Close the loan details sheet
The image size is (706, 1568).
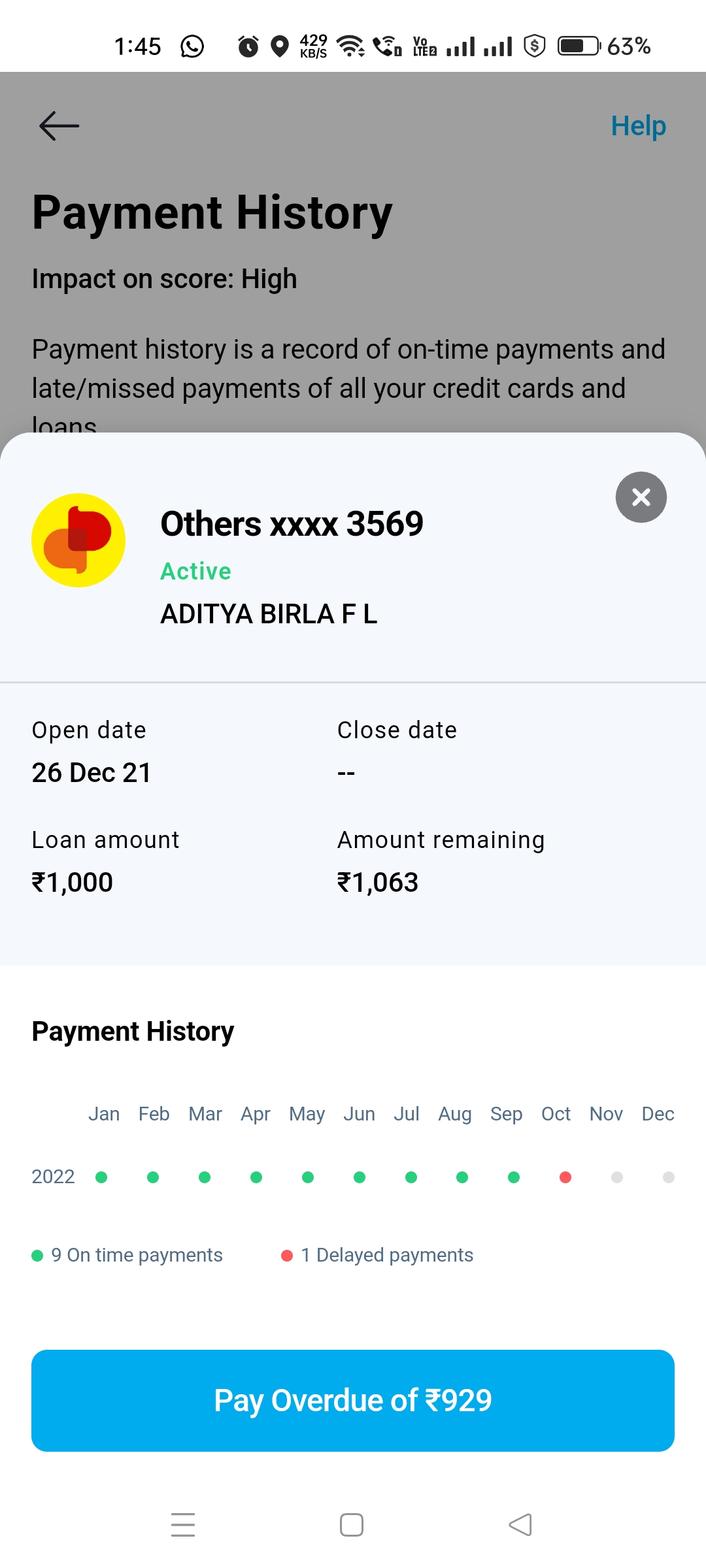pos(641,497)
